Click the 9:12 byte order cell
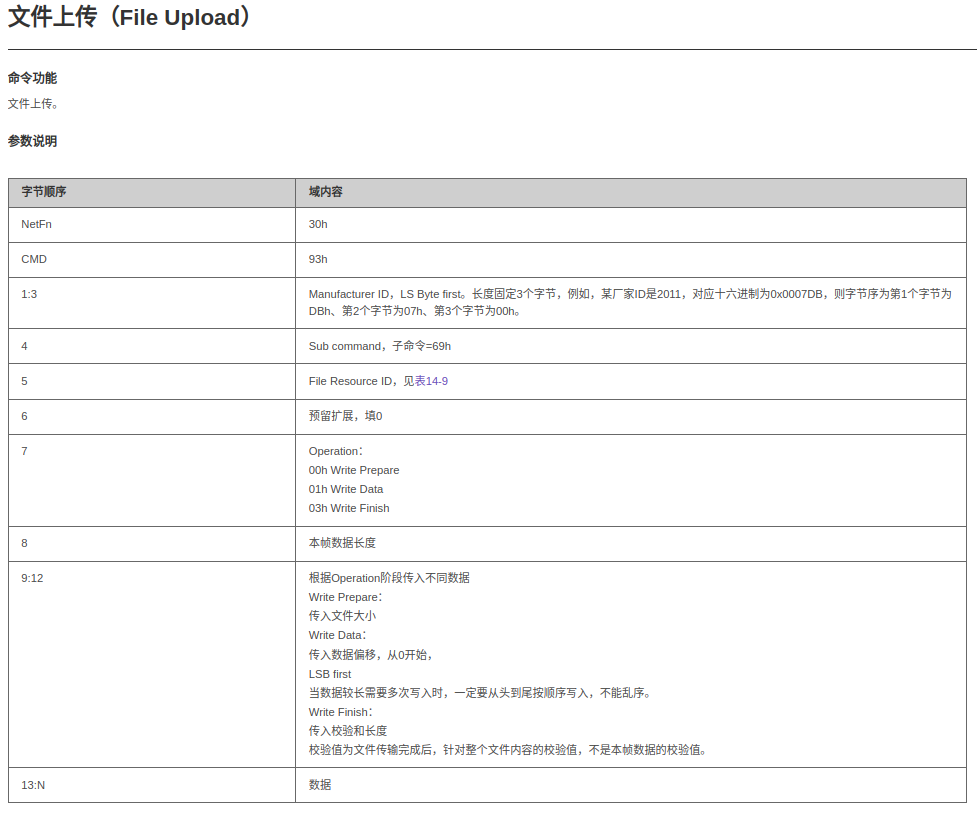The width and height of the screenshot is (977, 817). [32, 578]
